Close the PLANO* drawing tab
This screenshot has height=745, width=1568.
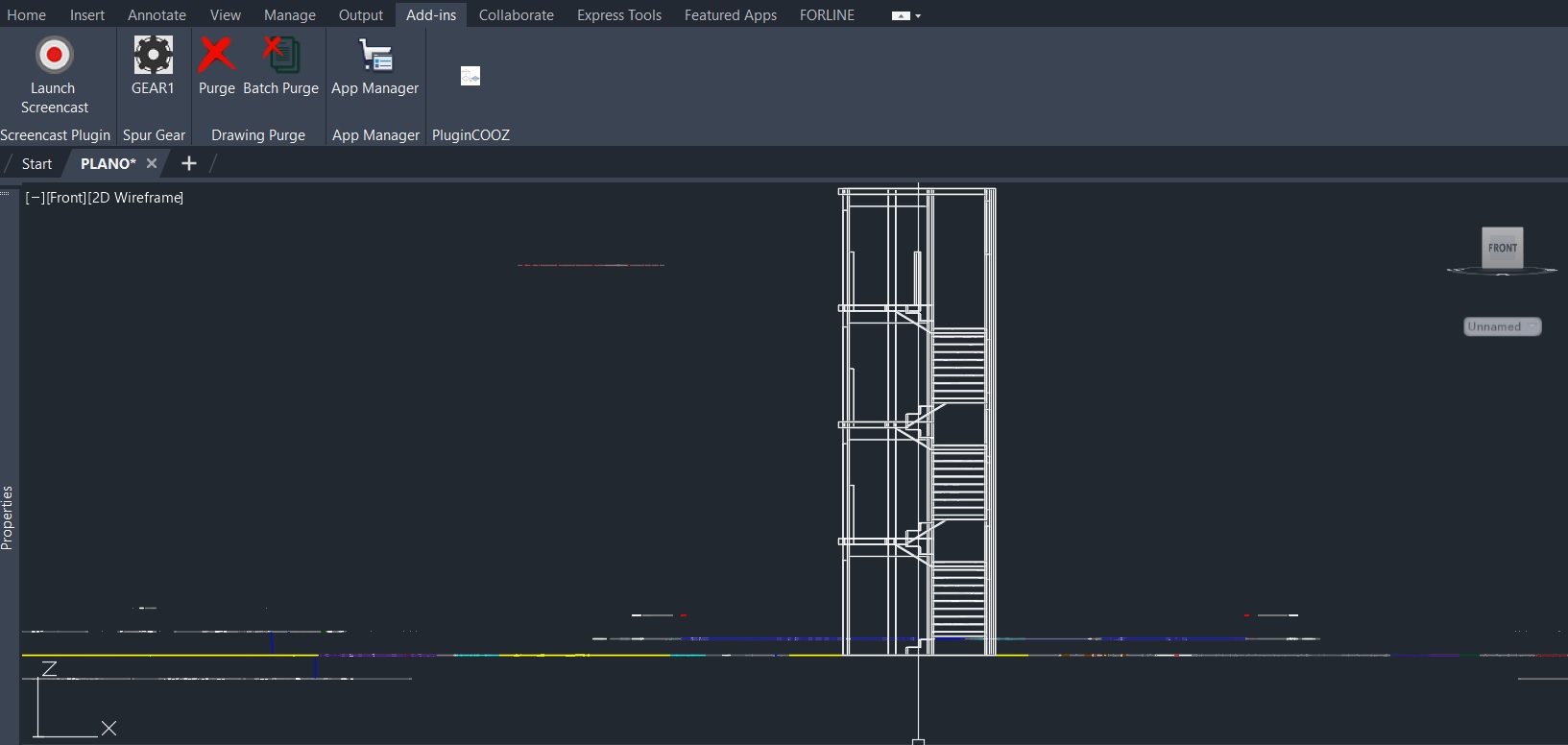coord(152,163)
